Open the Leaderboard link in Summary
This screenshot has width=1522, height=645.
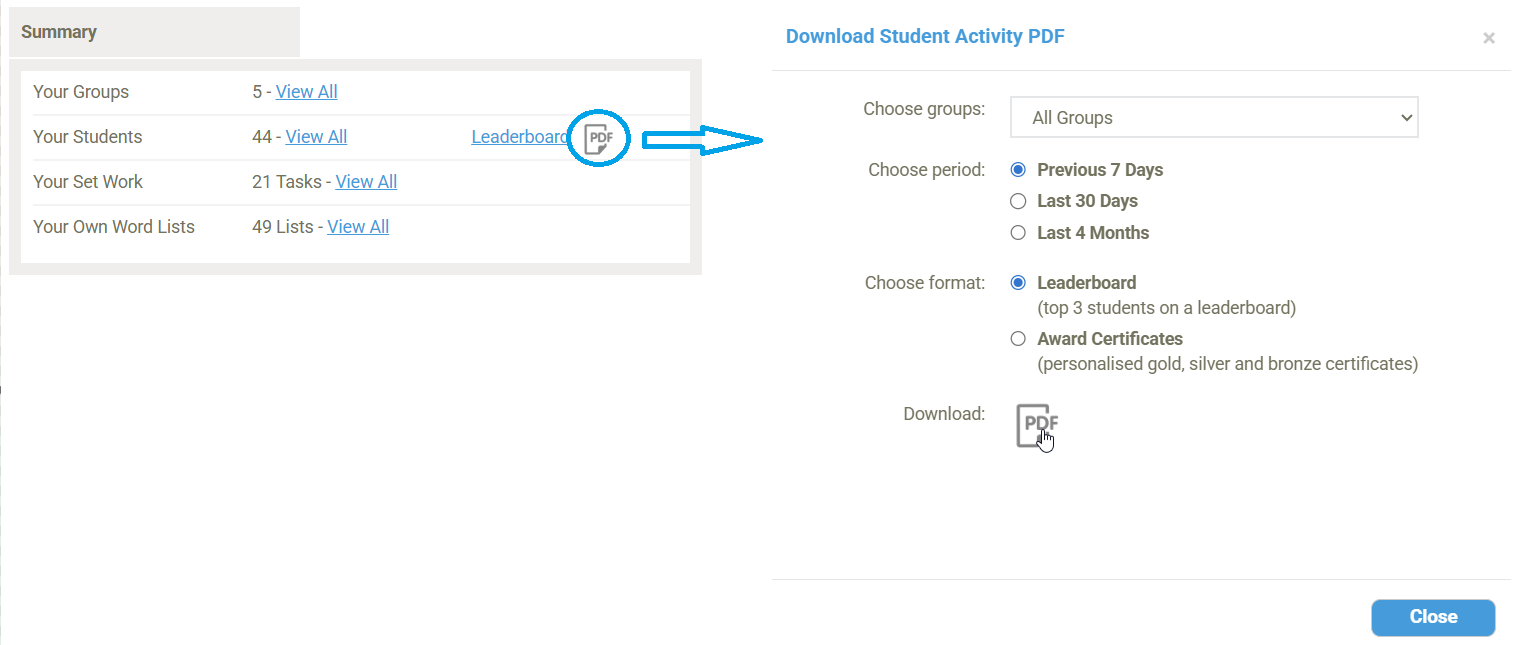[x=519, y=137]
